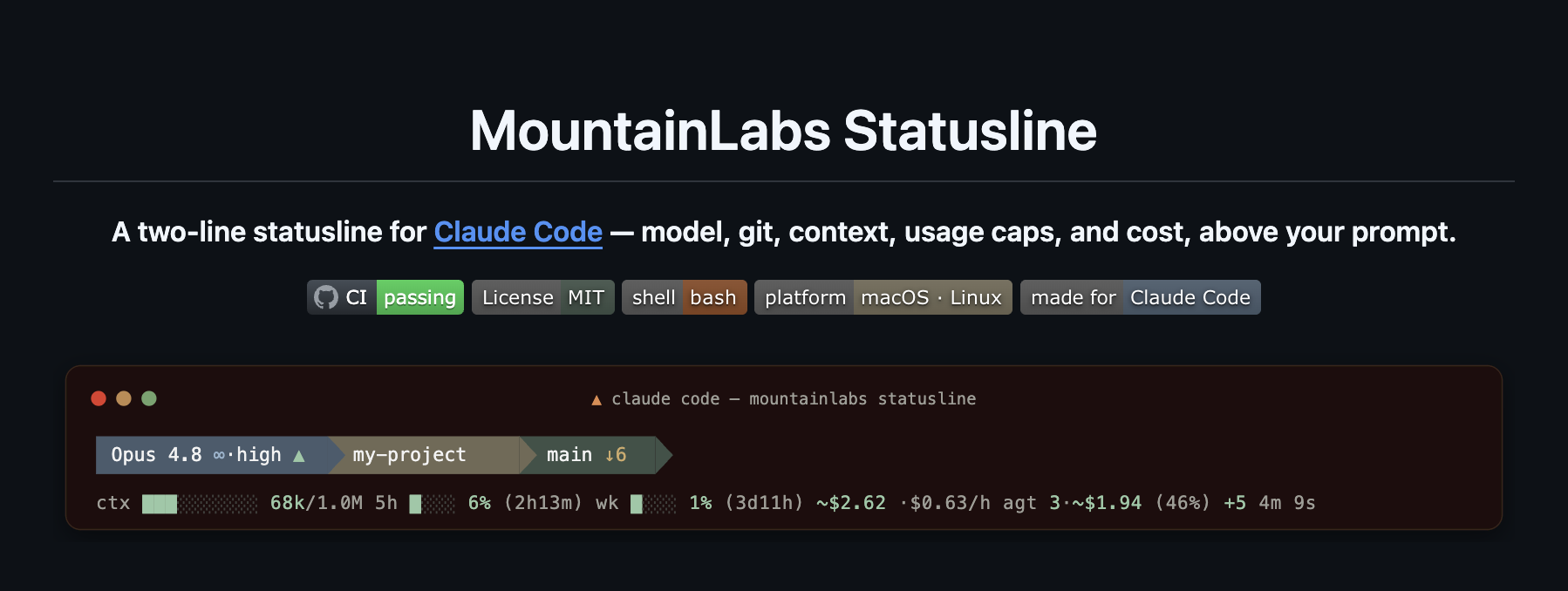Click the shell bash badge

tap(685, 297)
